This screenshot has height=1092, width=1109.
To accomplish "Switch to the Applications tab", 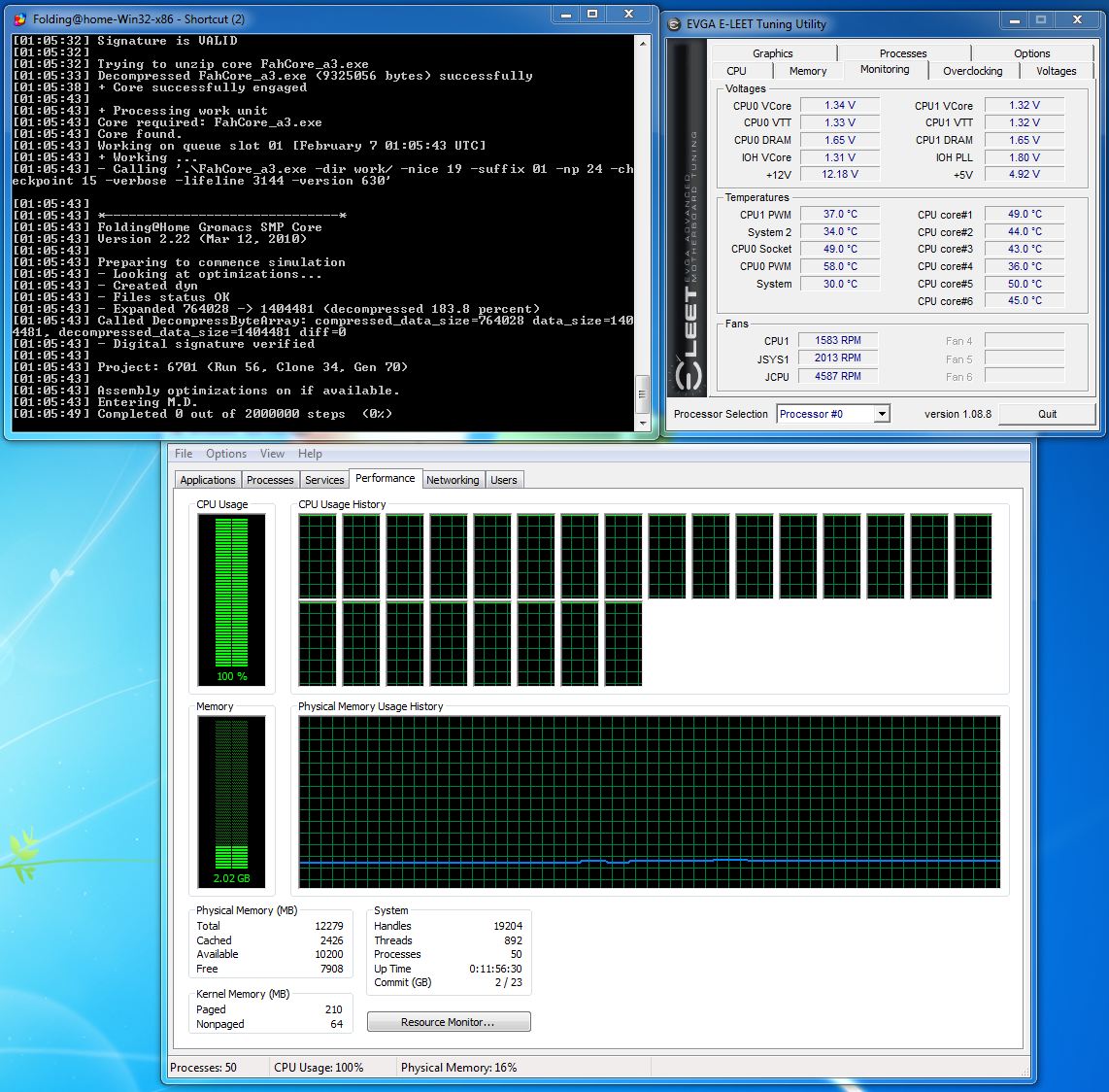I will click(x=207, y=480).
